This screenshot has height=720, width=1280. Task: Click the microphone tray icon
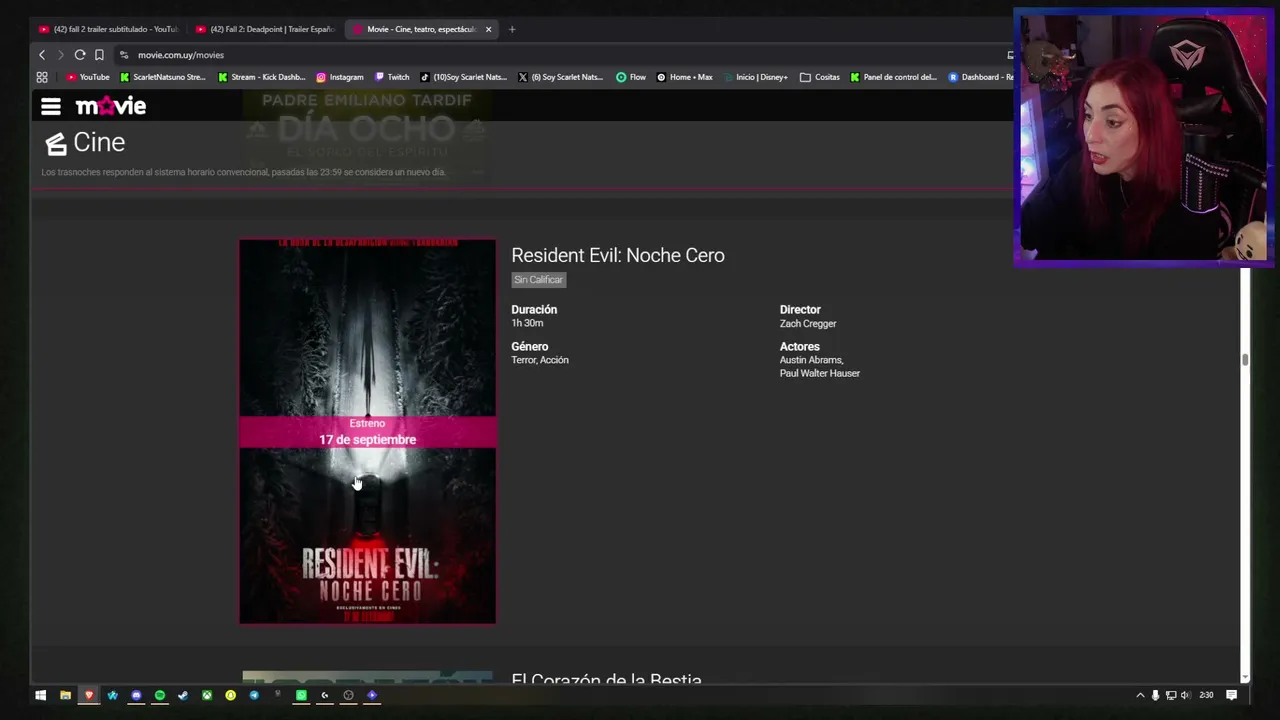tap(1155, 695)
